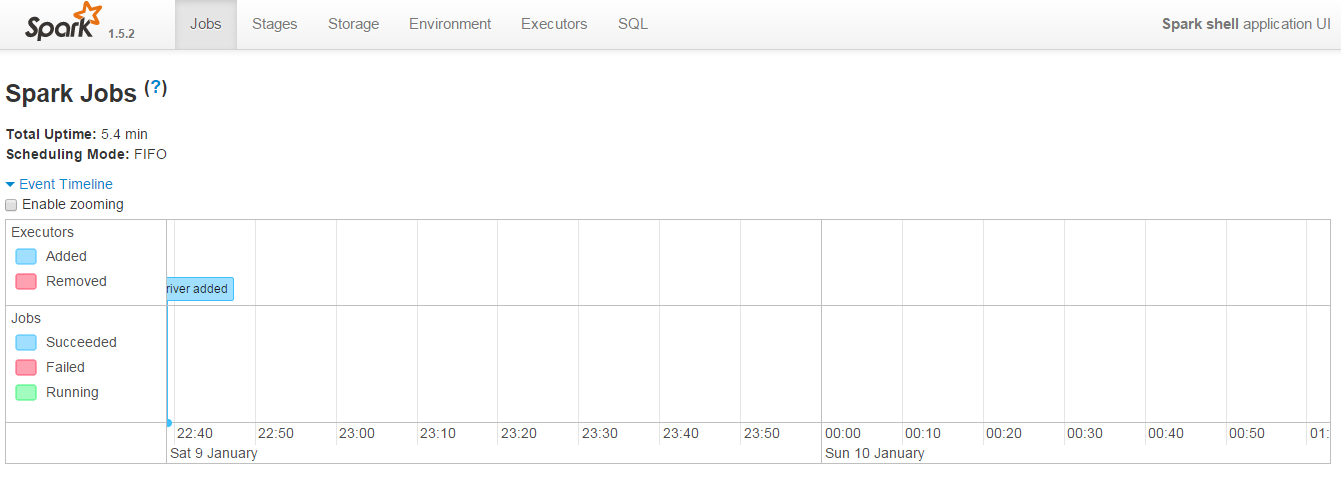Click the red Failed jobs swatch

tap(26, 368)
